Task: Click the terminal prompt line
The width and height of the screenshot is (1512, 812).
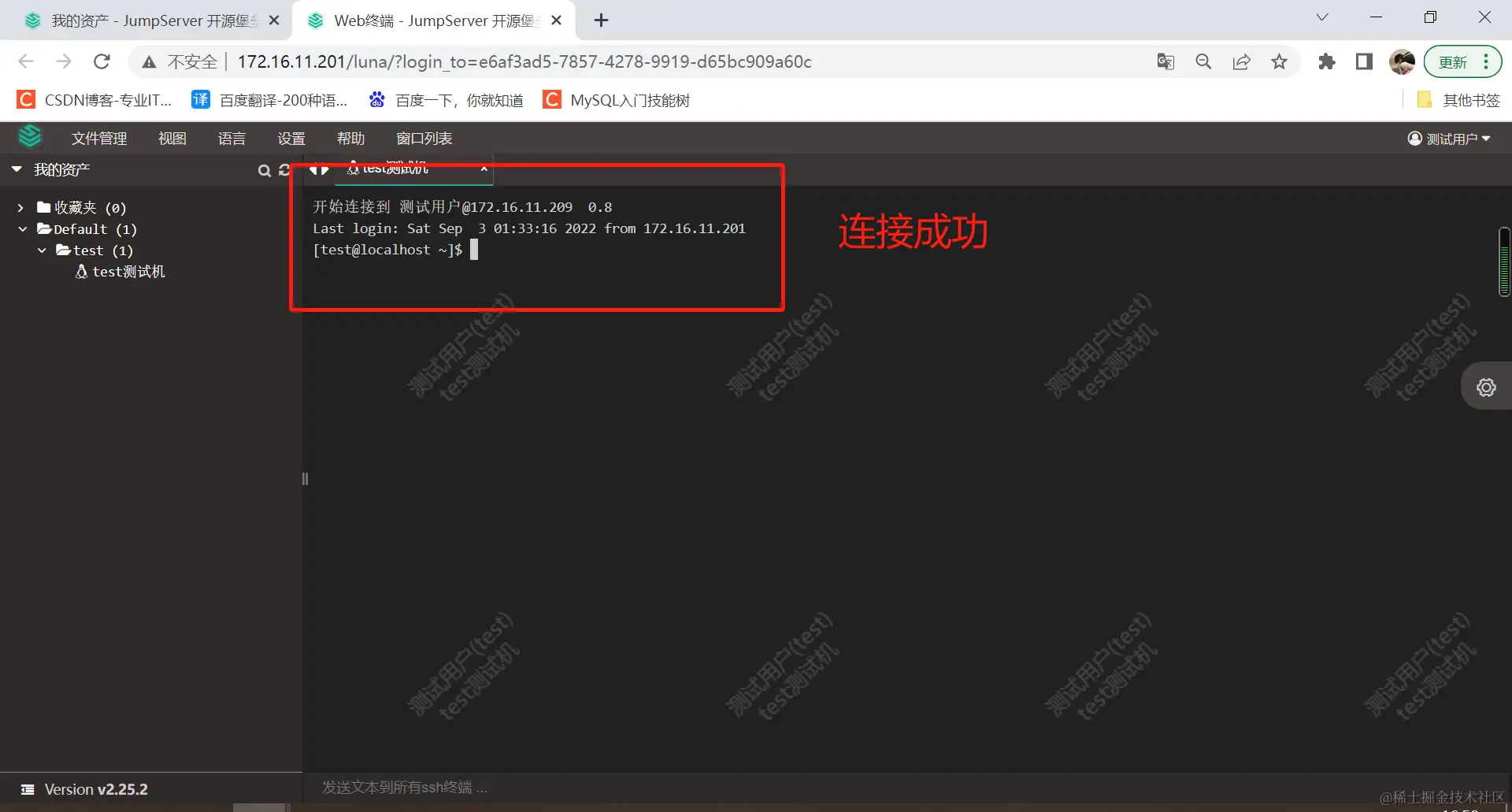Action: [395, 250]
